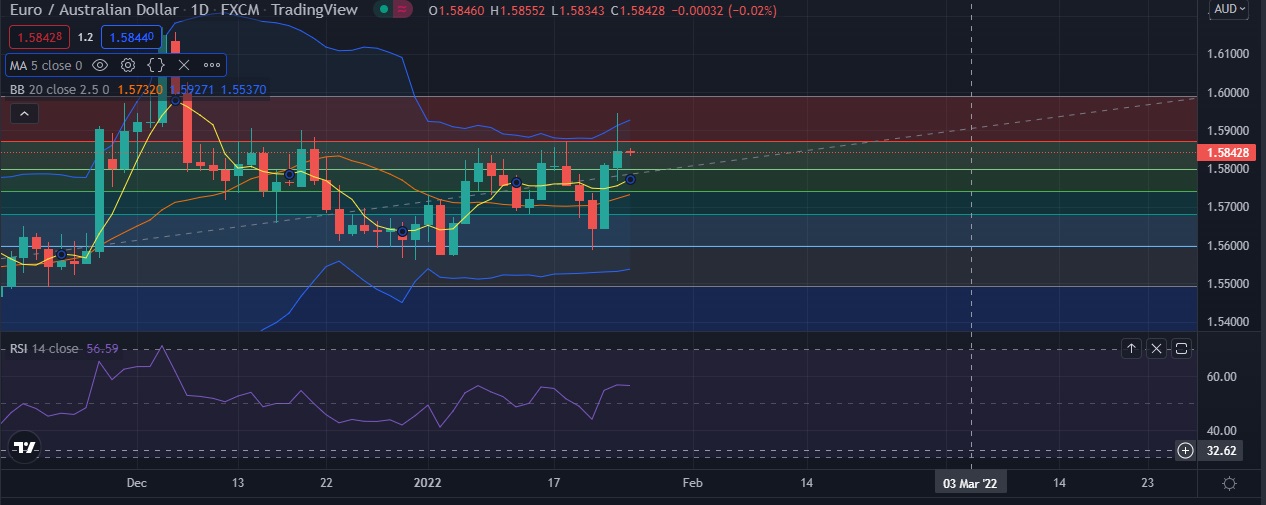Click the 60.00 RSI axis label
This screenshot has width=1266, height=505.
(1222, 377)
